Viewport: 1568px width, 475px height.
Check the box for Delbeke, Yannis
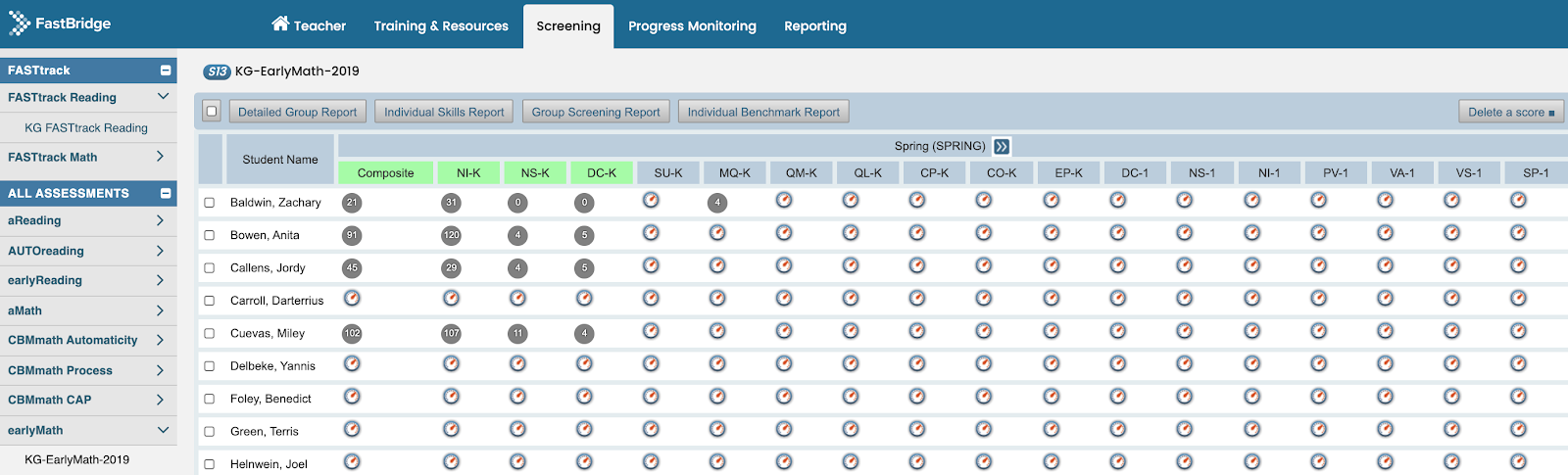pyautogui.click(x=209, y=366)
